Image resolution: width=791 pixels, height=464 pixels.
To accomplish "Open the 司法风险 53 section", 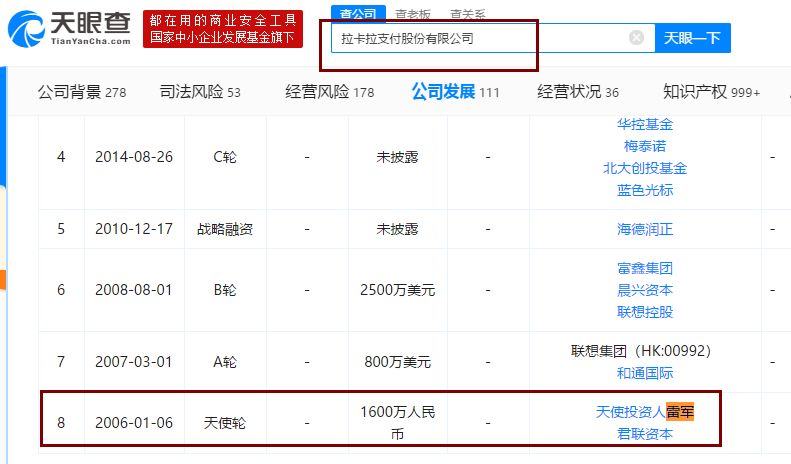I will coord(200,92).
